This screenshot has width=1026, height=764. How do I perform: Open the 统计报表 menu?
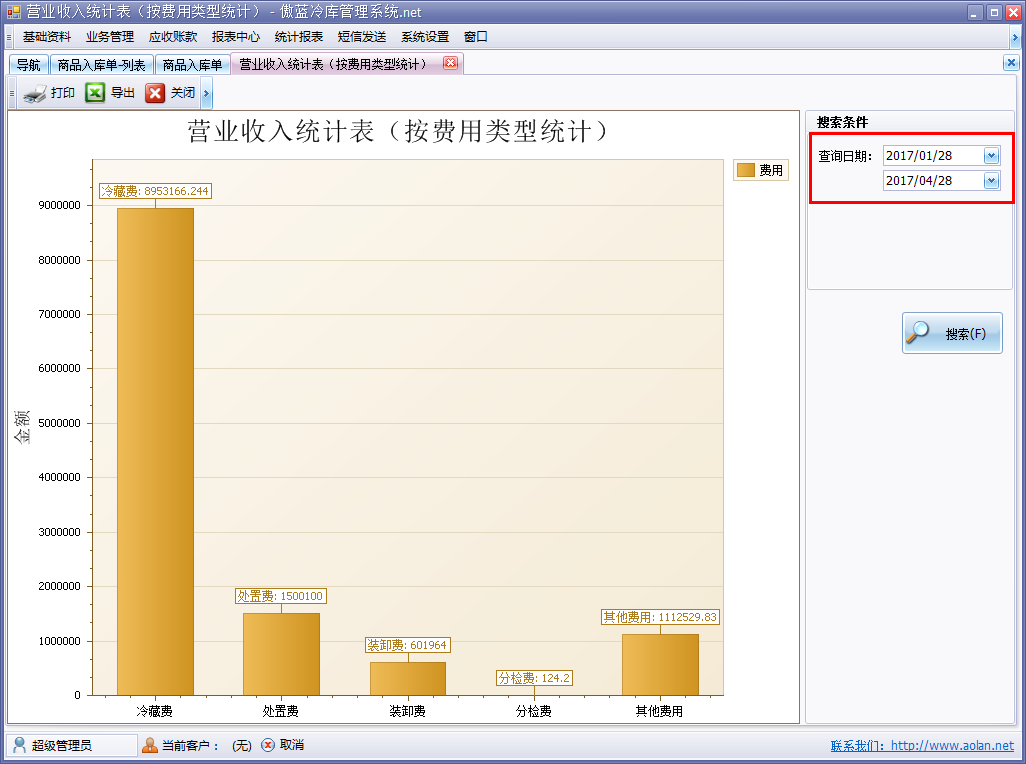click(x=297, y=36)
